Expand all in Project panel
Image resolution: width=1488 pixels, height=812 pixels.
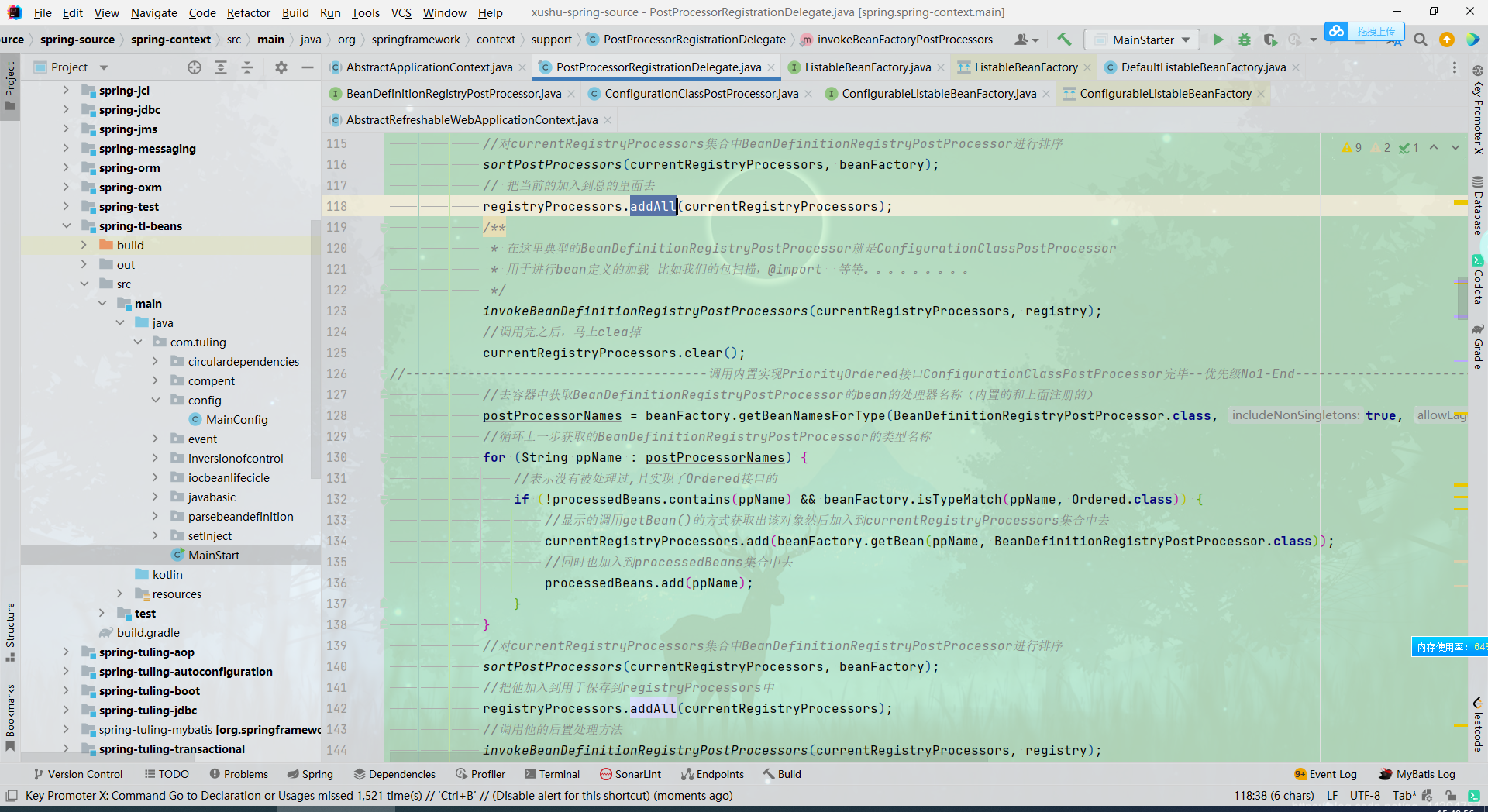tap(221, 67)
